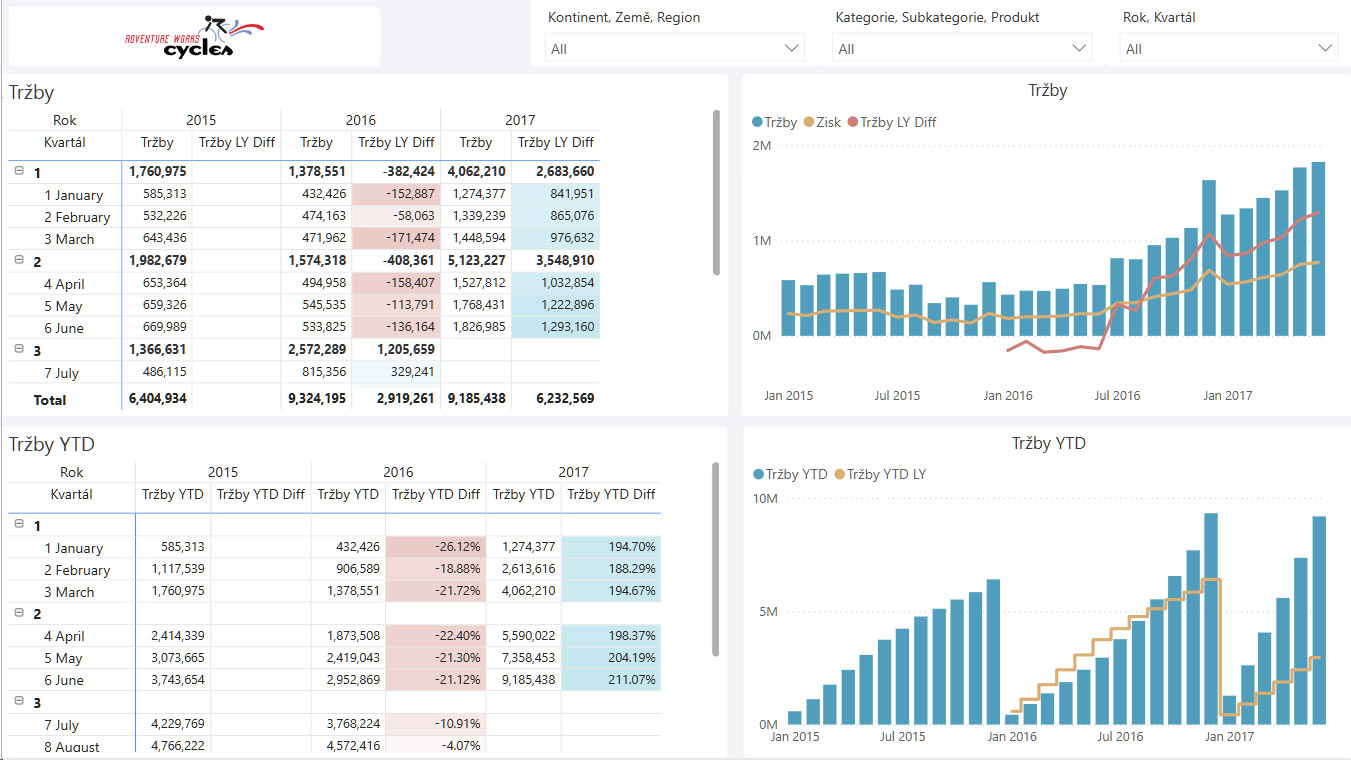Click the Tržby YTD legend entry
The height and width of the screenshot is (760, 1351).
point(790,474)
